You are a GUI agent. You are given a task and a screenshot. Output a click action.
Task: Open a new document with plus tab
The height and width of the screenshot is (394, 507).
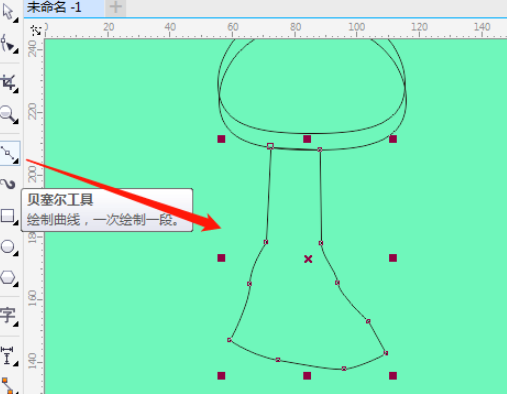[x=115, y=7]
